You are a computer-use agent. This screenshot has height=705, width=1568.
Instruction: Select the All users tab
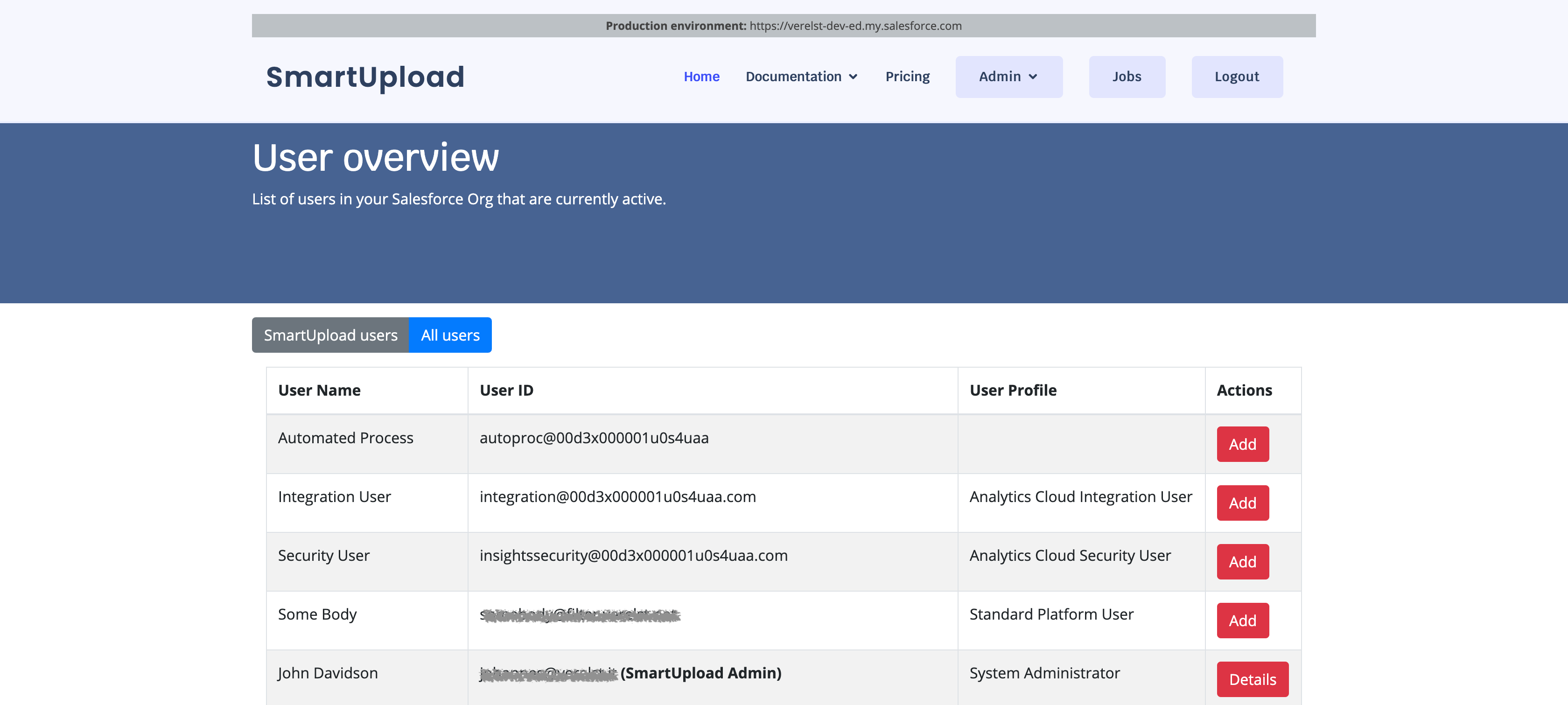coord(450,335)
